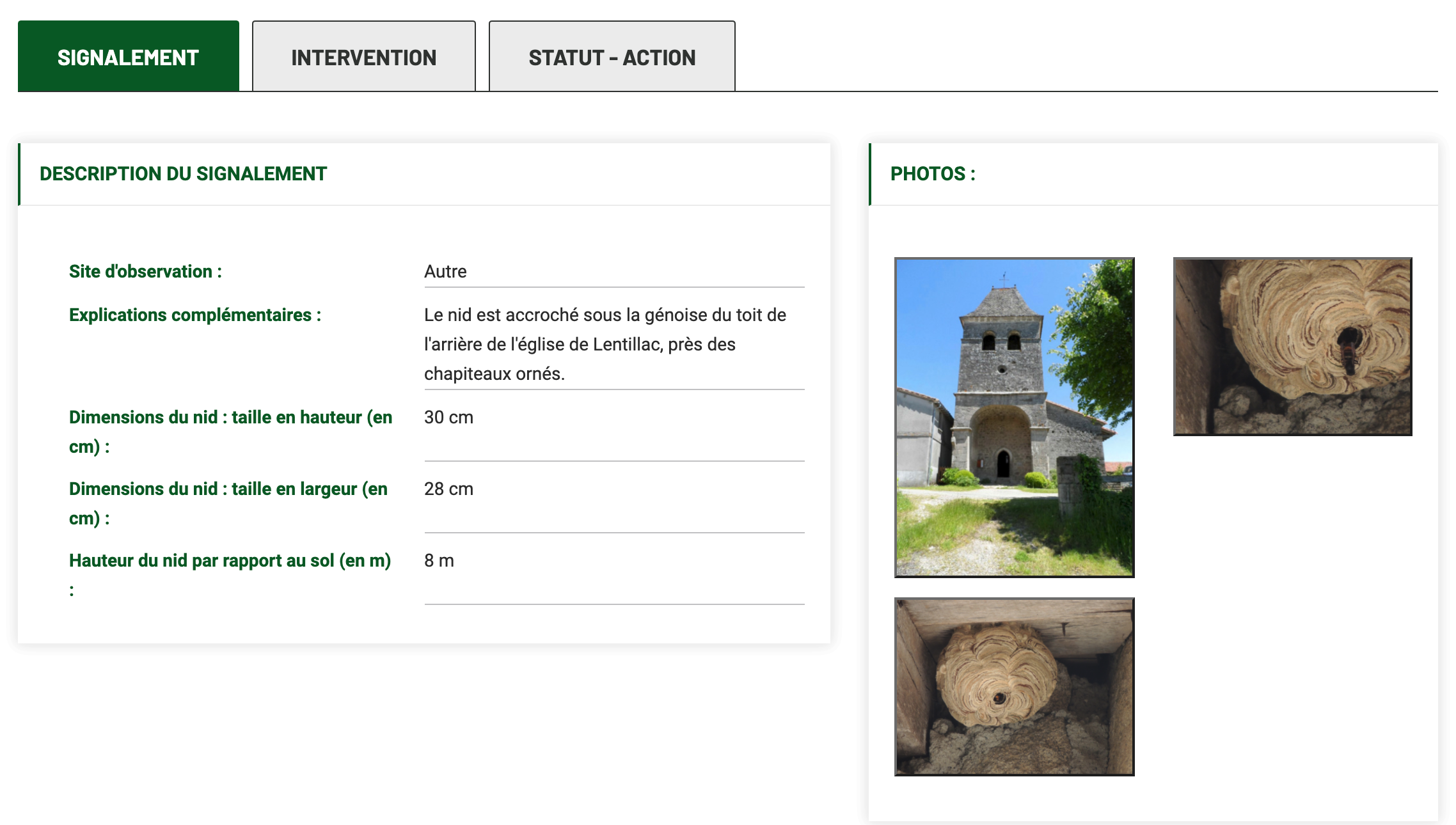Click the 30 cm nest height value
Image resolution: width=1456 pixels, height=825 pixels.
point(448,417)
